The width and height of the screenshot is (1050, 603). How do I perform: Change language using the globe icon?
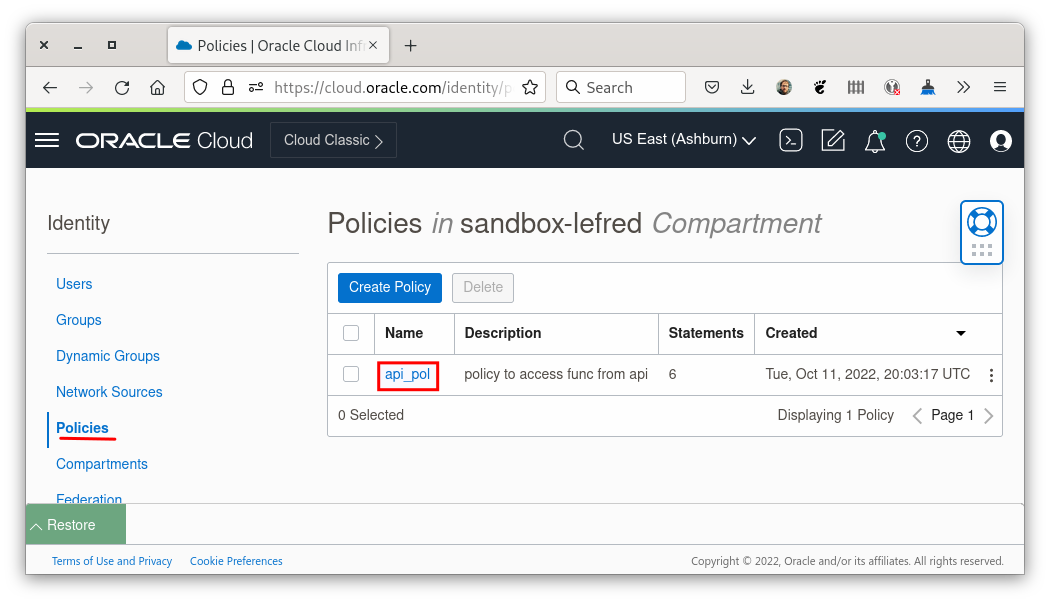(x=958, y=140)
